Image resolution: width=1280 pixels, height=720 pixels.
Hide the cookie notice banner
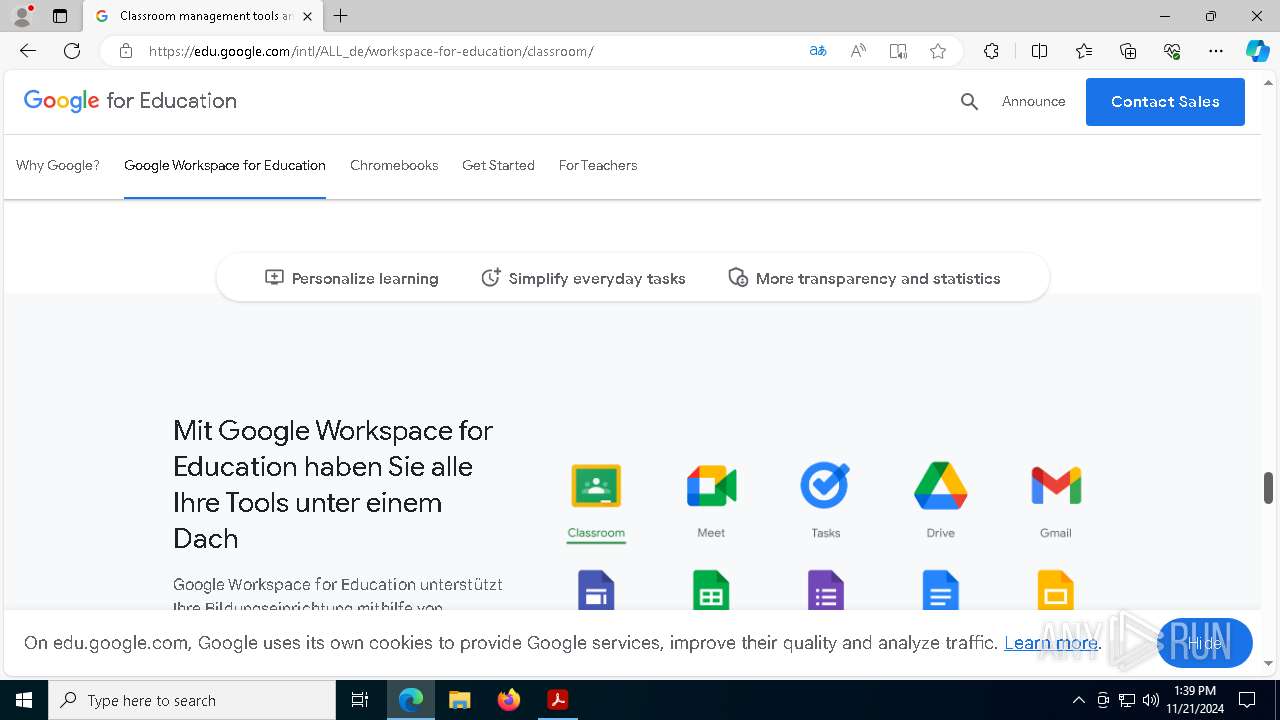point(1204,643)
